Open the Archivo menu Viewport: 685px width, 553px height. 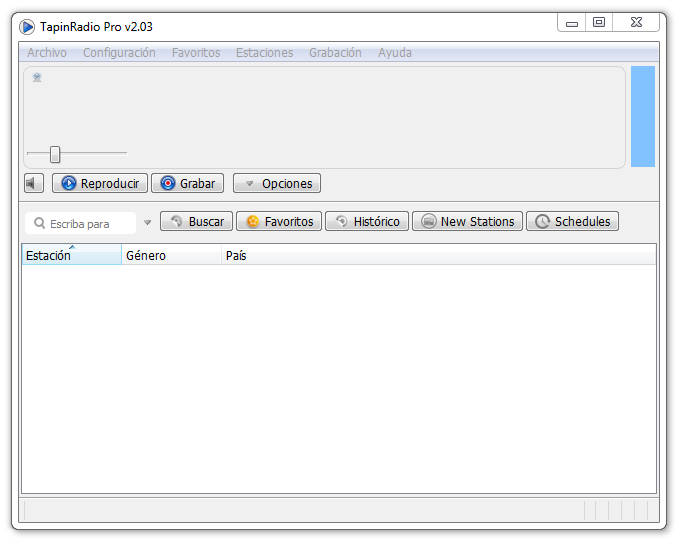pyautogui.click(x=47, y=52)
